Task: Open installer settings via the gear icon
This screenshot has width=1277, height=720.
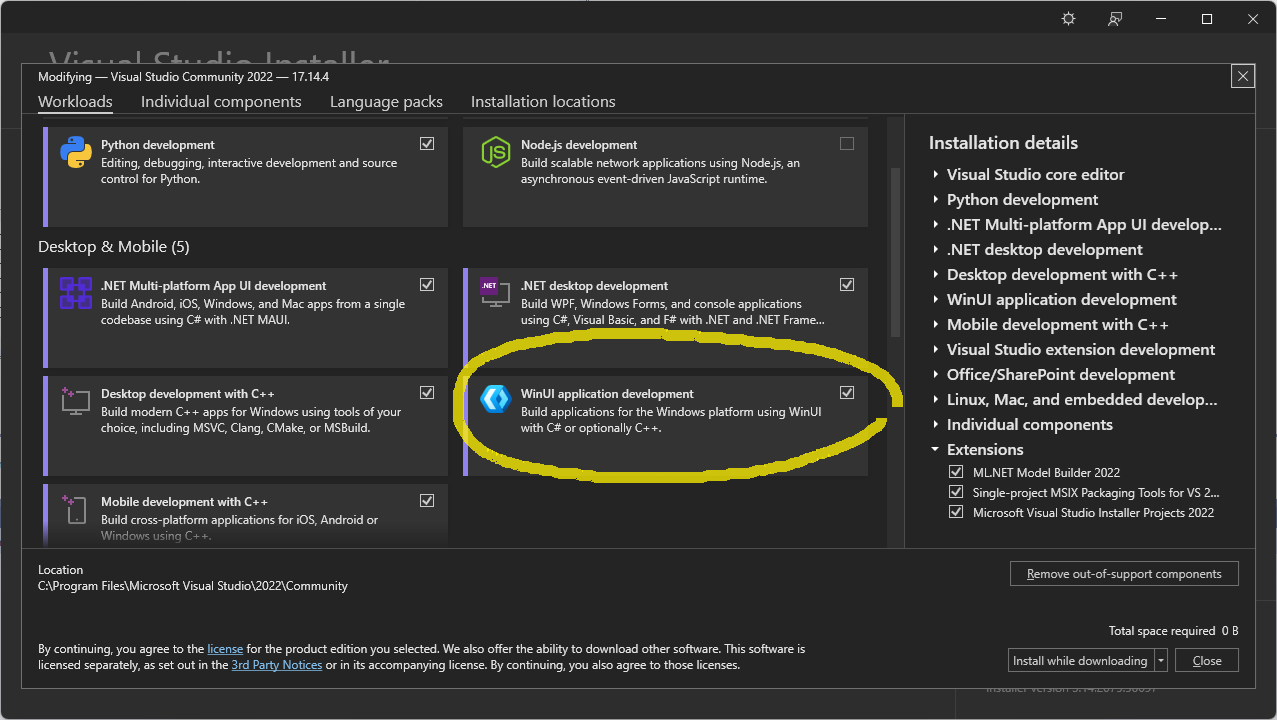Action: [1069, 19]
